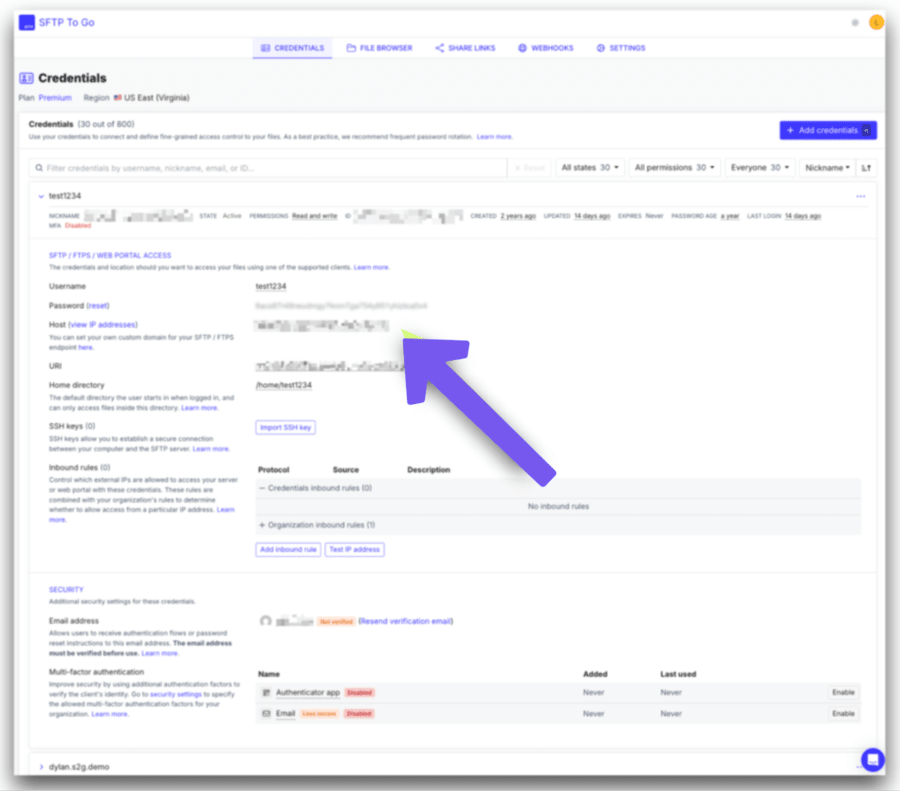The width and height of the screenshot is (900, 791).
Task: Switch to the File Browser tab
Action: tap(379, 48)
